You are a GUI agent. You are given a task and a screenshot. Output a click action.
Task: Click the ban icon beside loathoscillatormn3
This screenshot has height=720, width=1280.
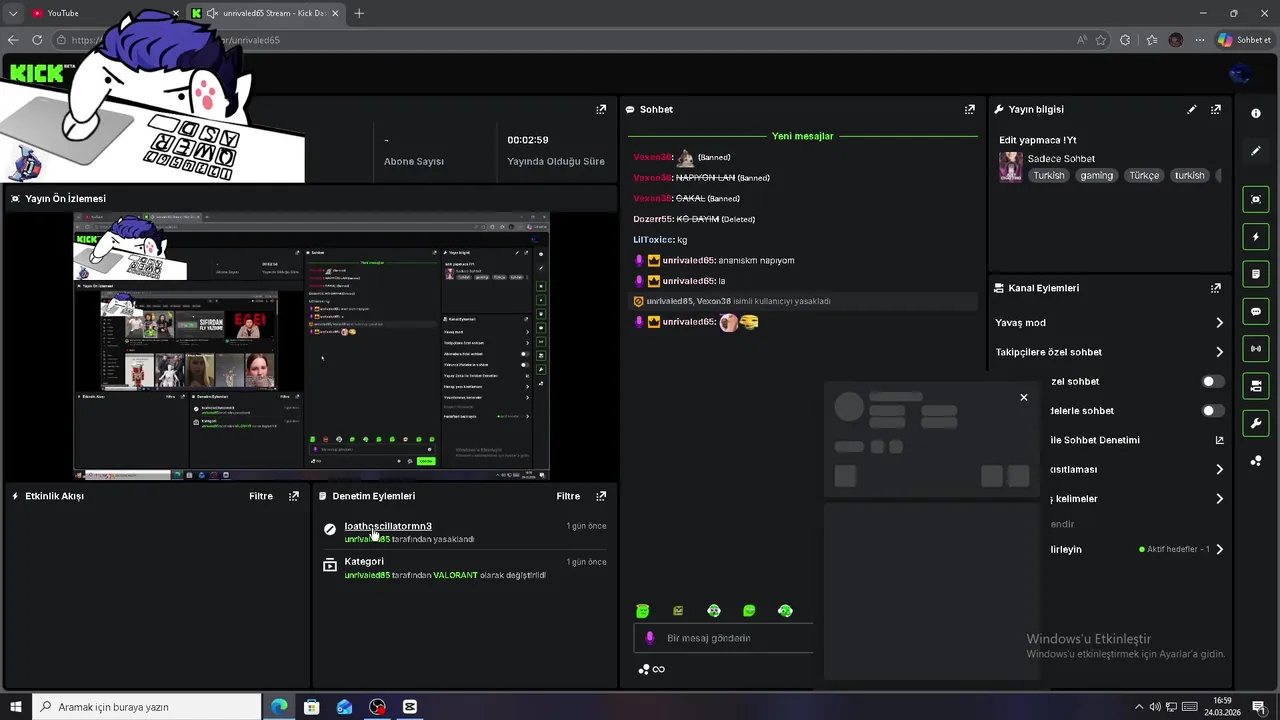pyautogui.click(x=330, y=529)
